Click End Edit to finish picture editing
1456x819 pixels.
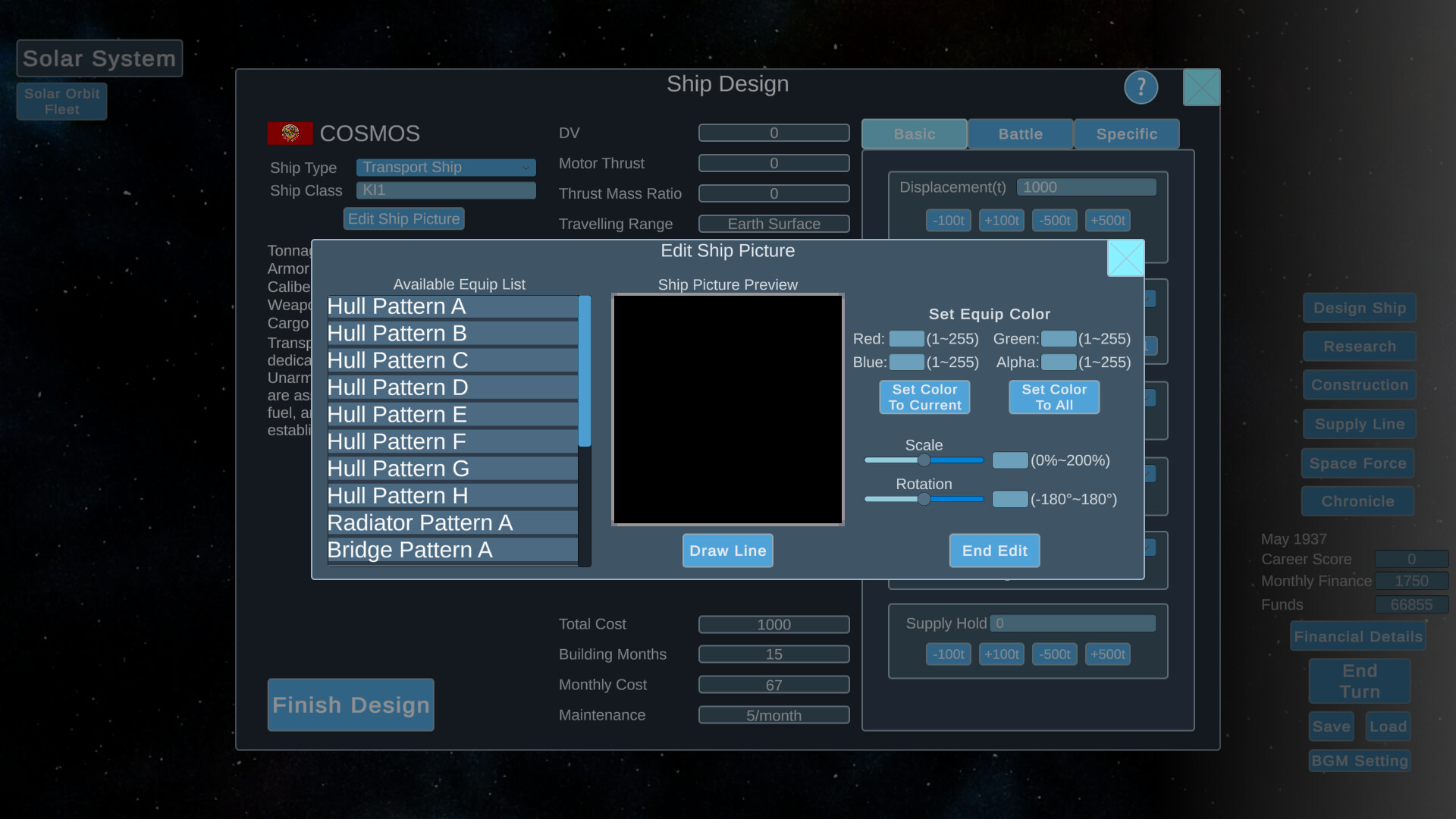pos(994,551)
